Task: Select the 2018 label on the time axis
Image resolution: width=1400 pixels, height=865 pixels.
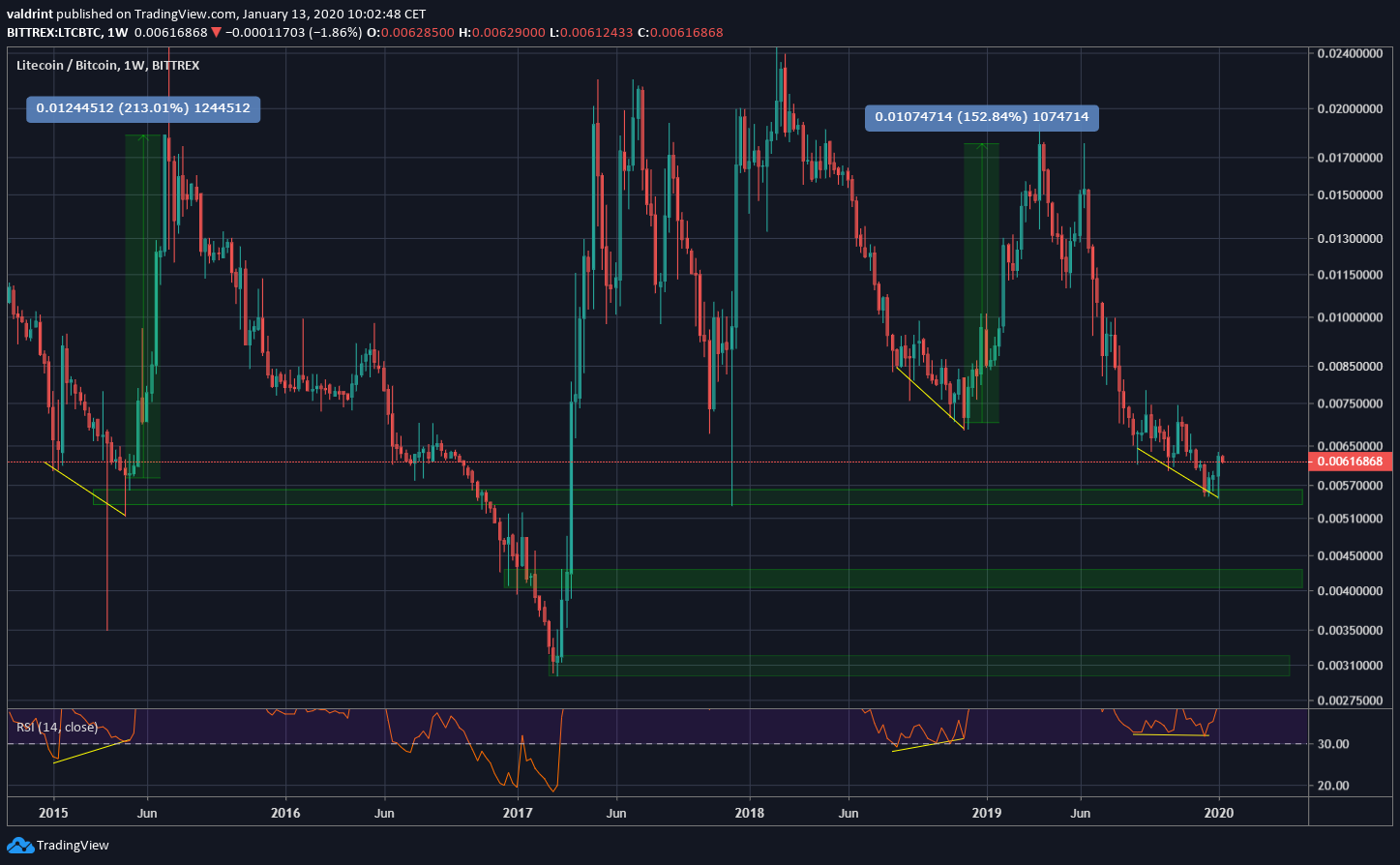Action: pyautogui.click(x=750, y=814)
